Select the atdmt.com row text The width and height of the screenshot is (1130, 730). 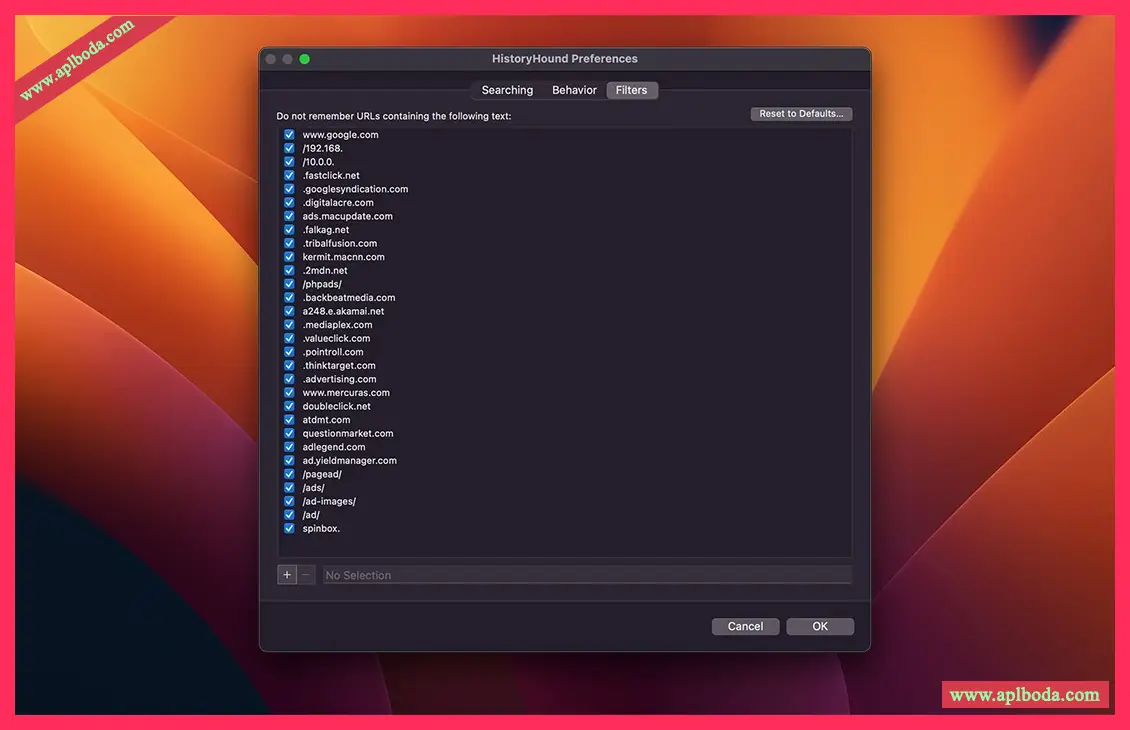point(326,419)
